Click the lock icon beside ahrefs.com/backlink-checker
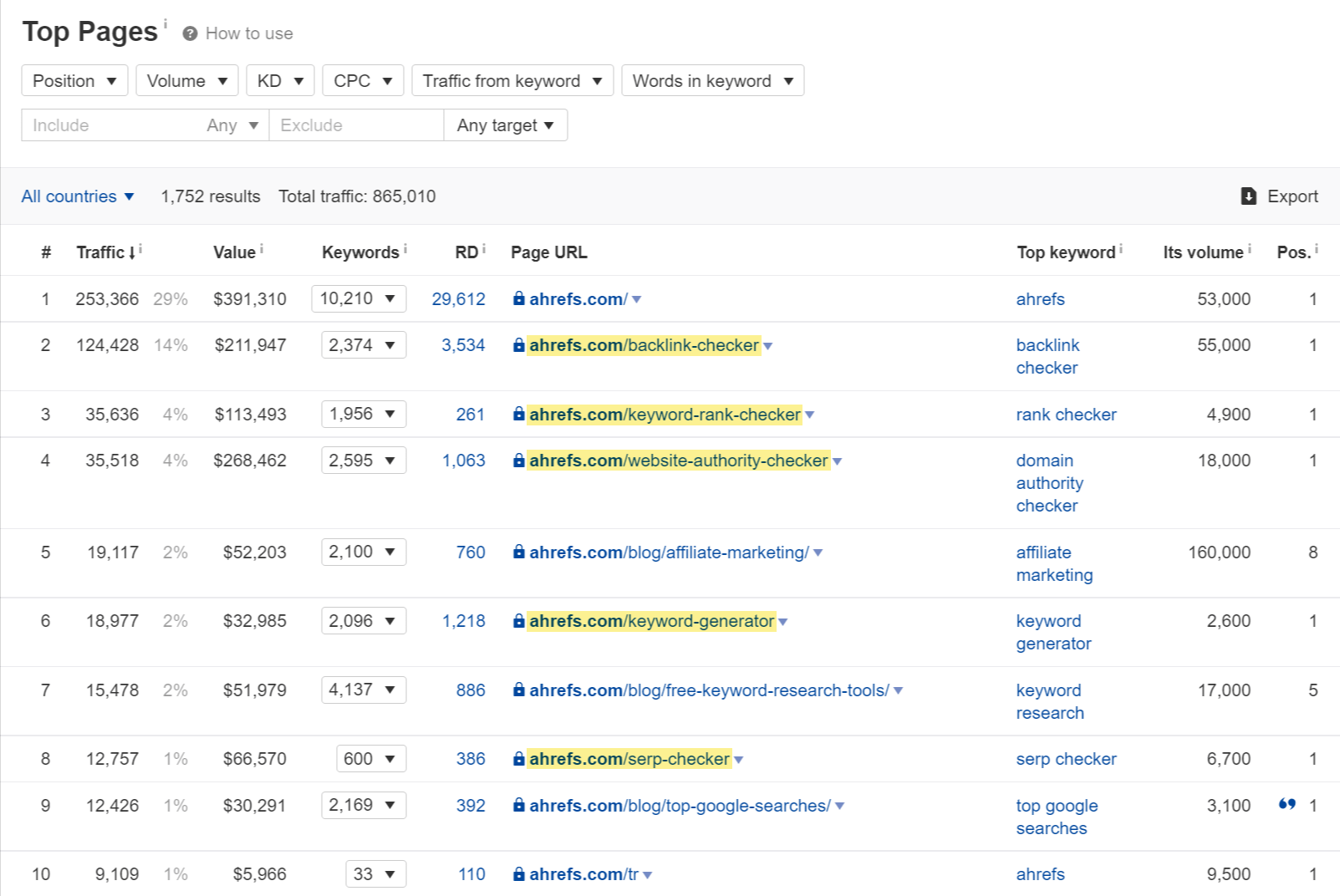 click(x=519, y=345)
